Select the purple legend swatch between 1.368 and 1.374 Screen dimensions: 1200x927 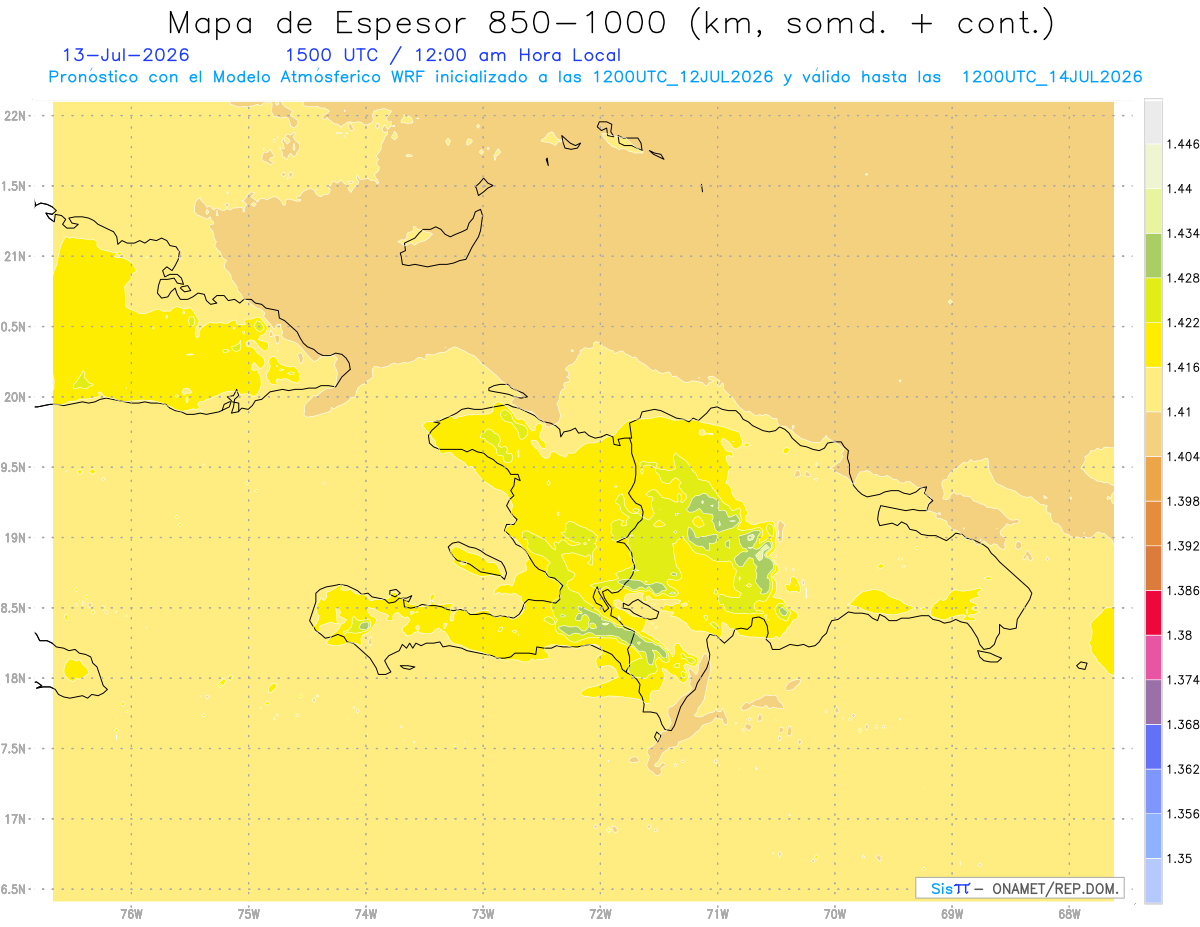(1153, 702)
